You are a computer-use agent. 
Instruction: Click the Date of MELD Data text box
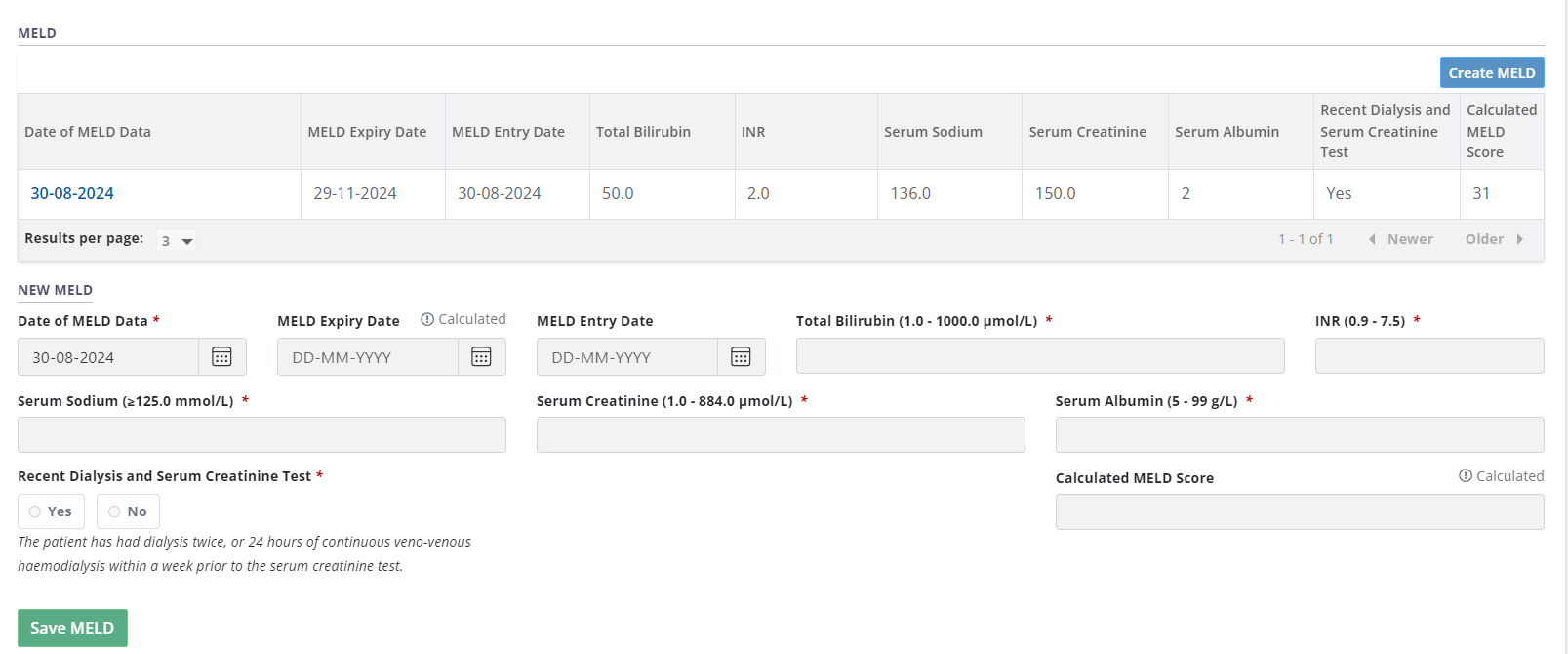[107, 357]
